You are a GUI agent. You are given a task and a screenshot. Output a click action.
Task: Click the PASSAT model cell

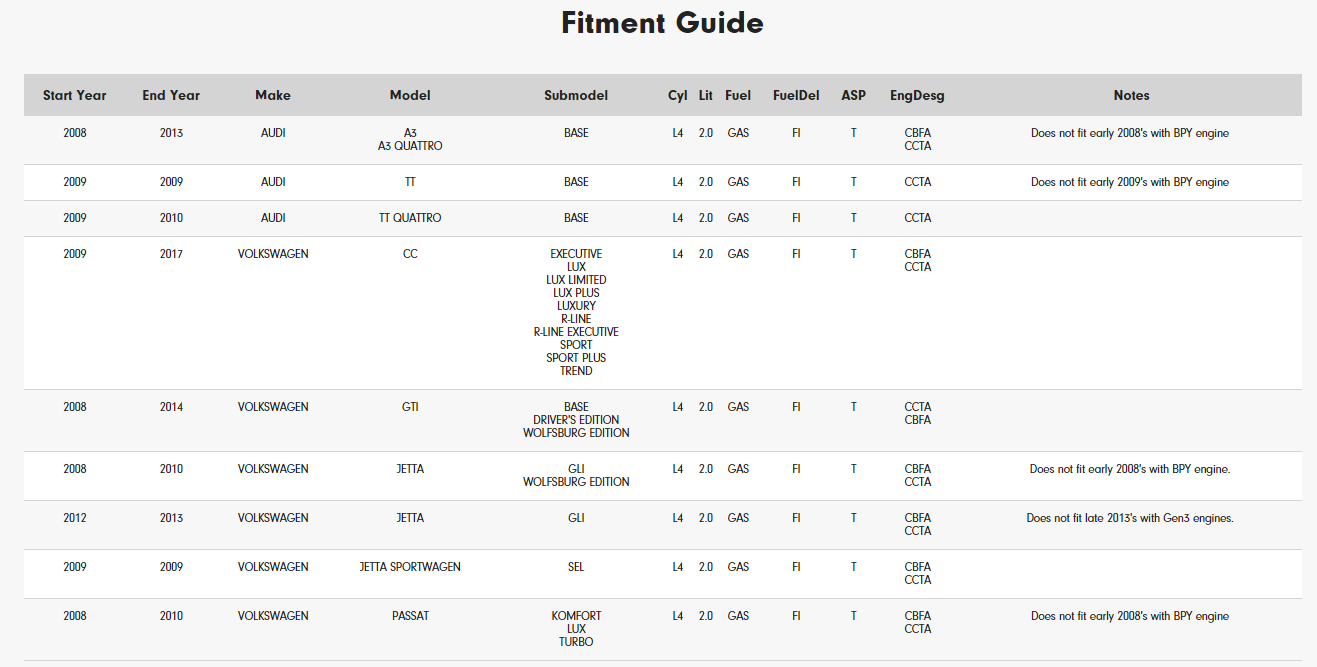[x=410, y=616]
